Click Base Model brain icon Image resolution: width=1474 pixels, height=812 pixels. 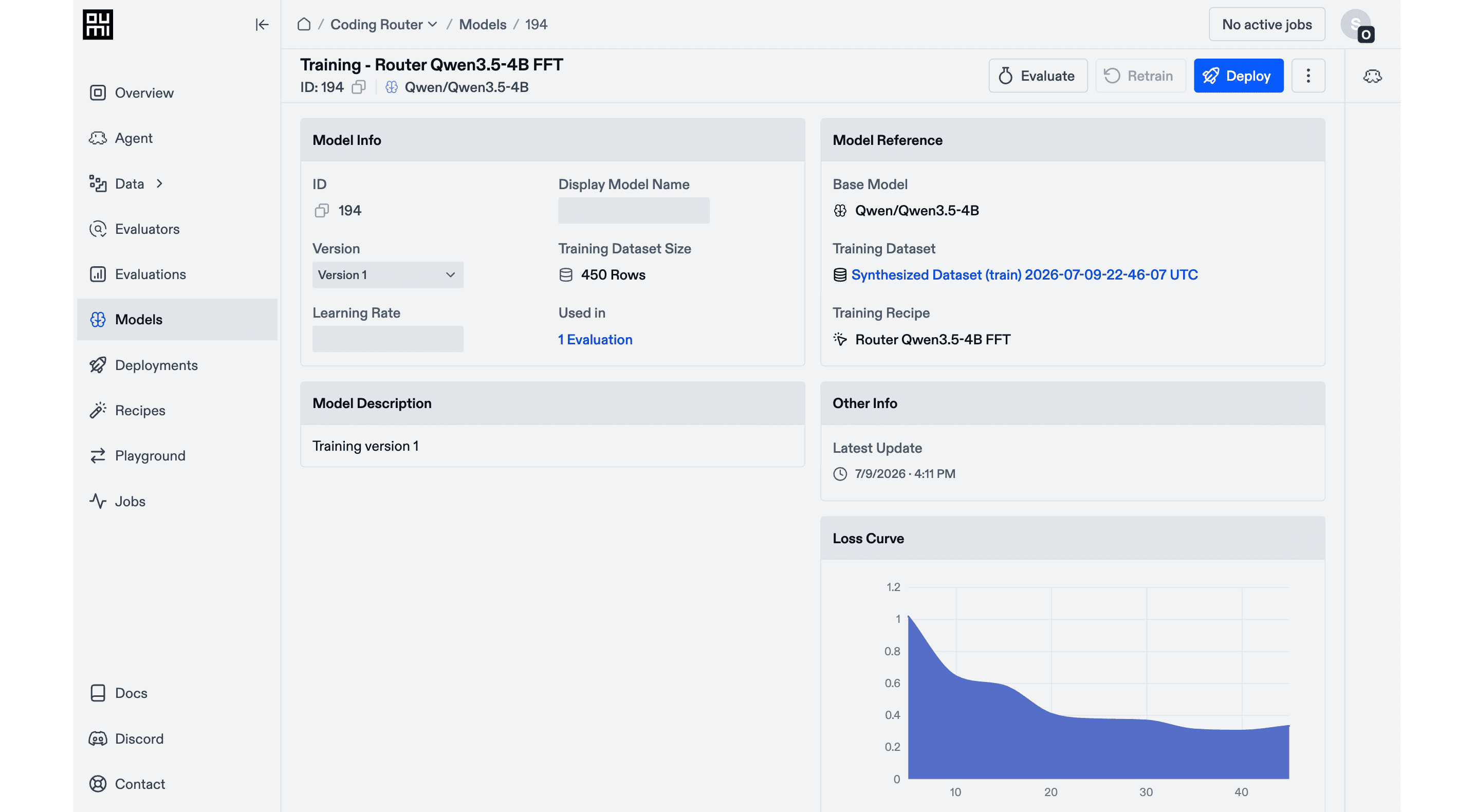tap(840, 211)
